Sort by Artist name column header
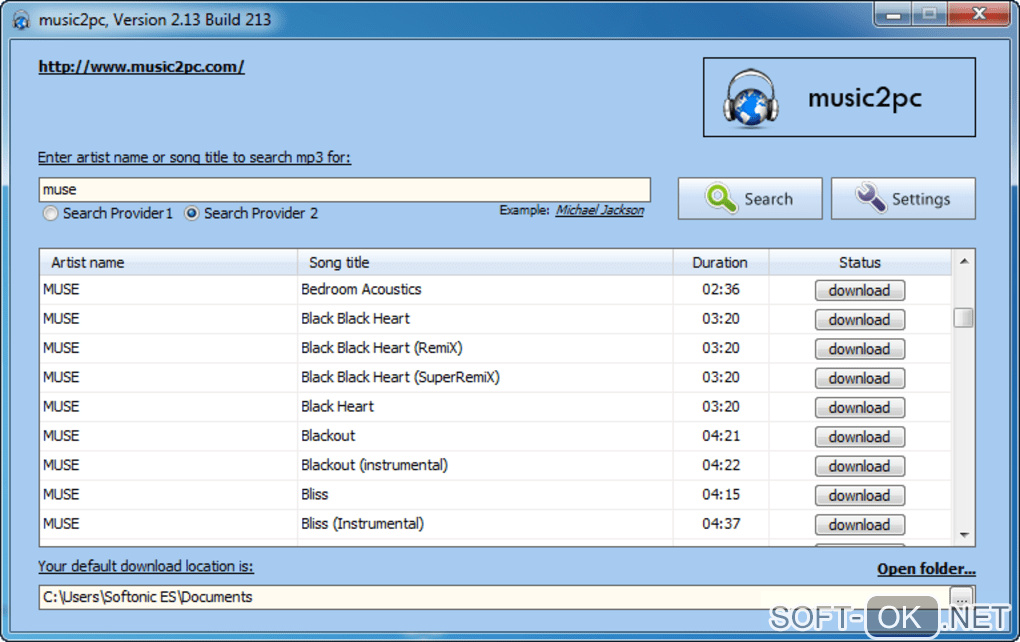Image resolution: width=1020 pixels, height=642 pixels. (168, 262)
